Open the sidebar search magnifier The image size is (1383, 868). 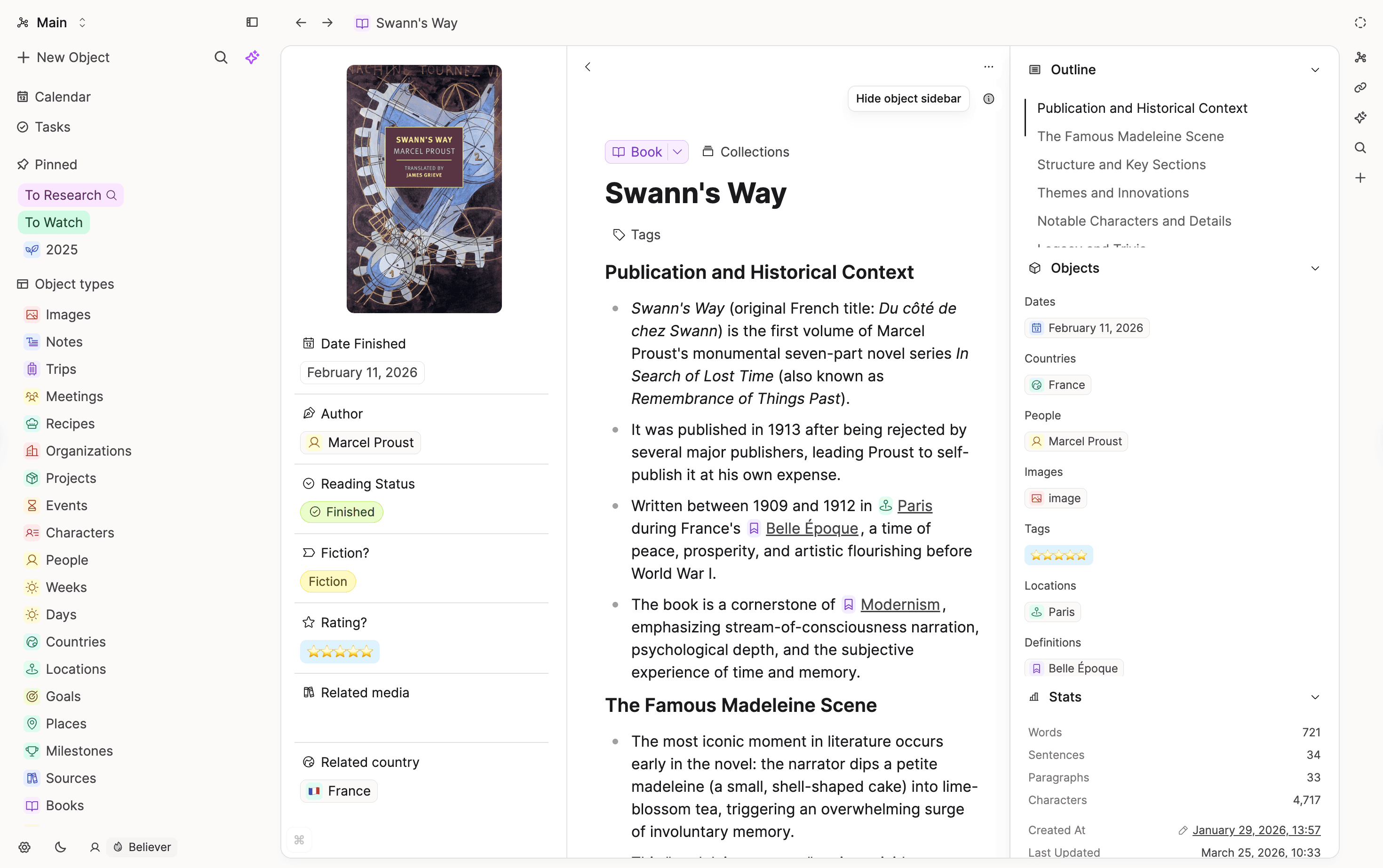(221, 57)
